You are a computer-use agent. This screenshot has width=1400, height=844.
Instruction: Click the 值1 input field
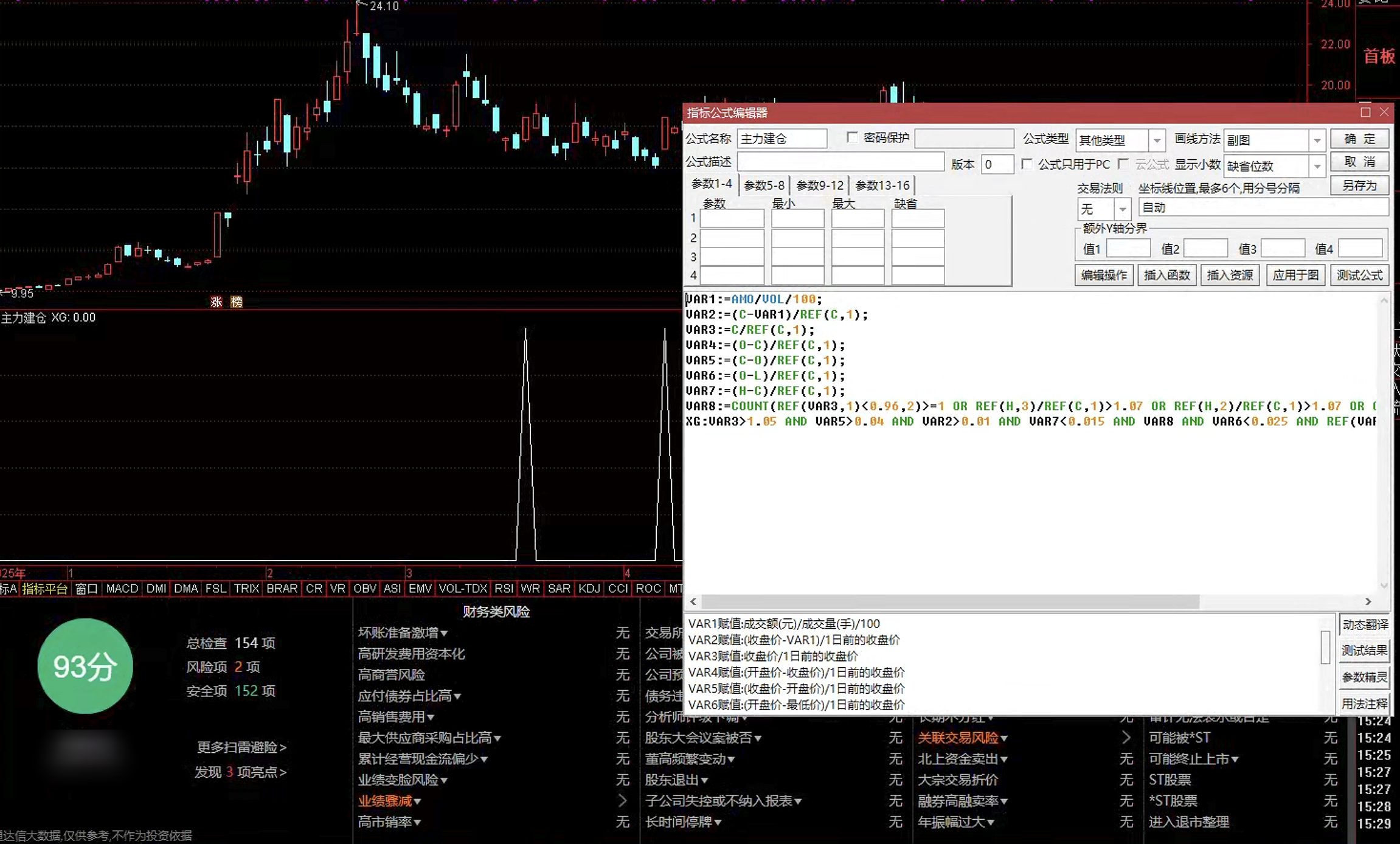[1128, 248]
